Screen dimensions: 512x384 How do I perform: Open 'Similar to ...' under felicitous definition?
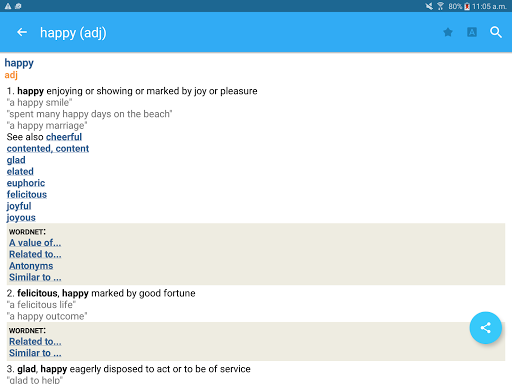tap(35, 353)
